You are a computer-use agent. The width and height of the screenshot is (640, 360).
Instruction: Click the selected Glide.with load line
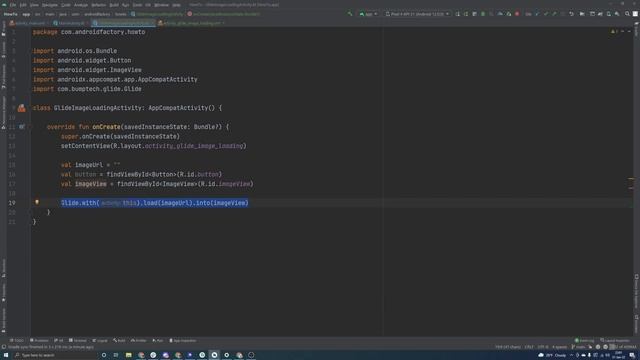coord(155,203)
